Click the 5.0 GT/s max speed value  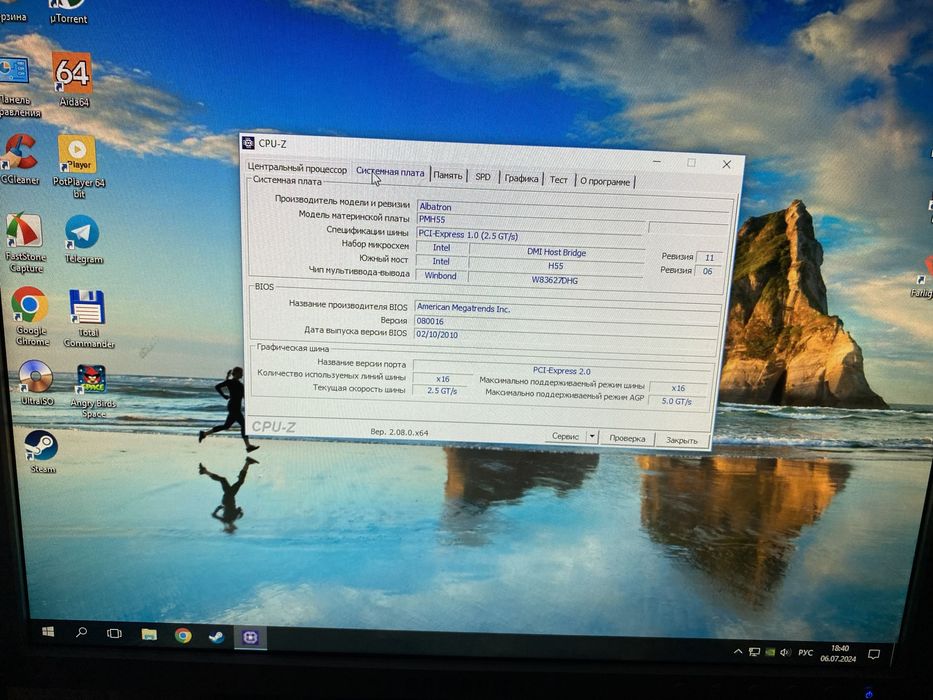pos(677,401)
